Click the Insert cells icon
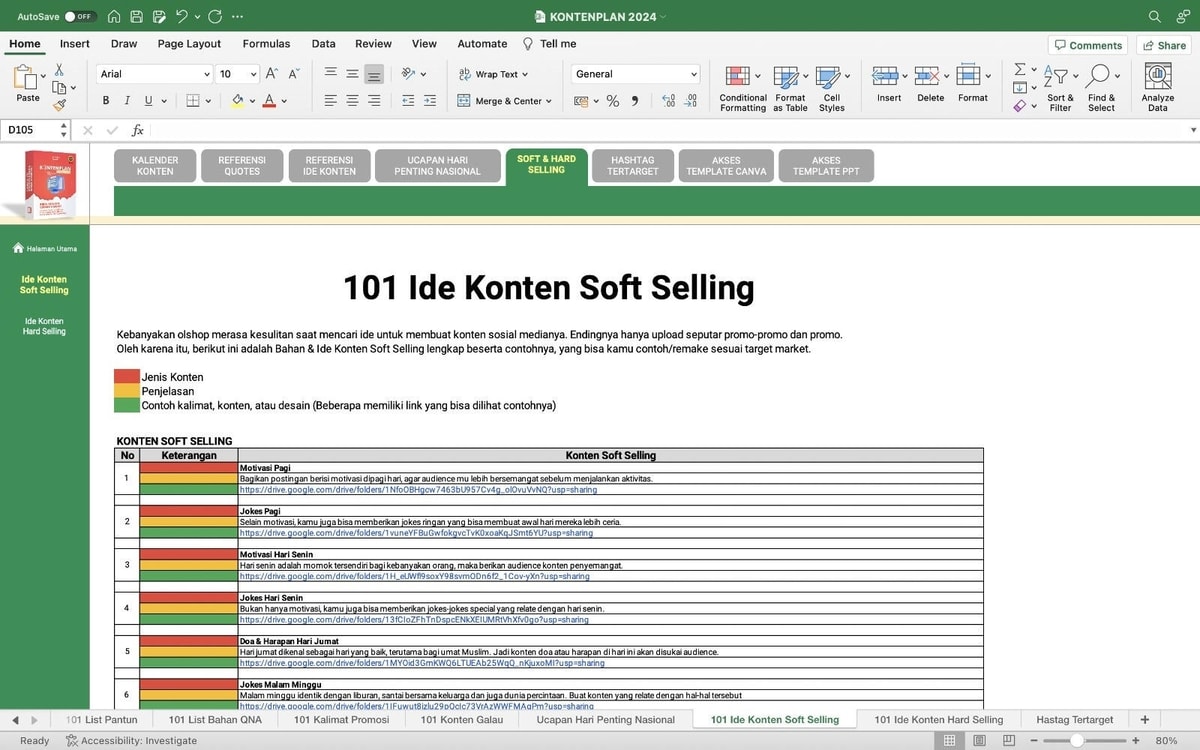This screenshot has height=750, width=1200. click(885, 76)
